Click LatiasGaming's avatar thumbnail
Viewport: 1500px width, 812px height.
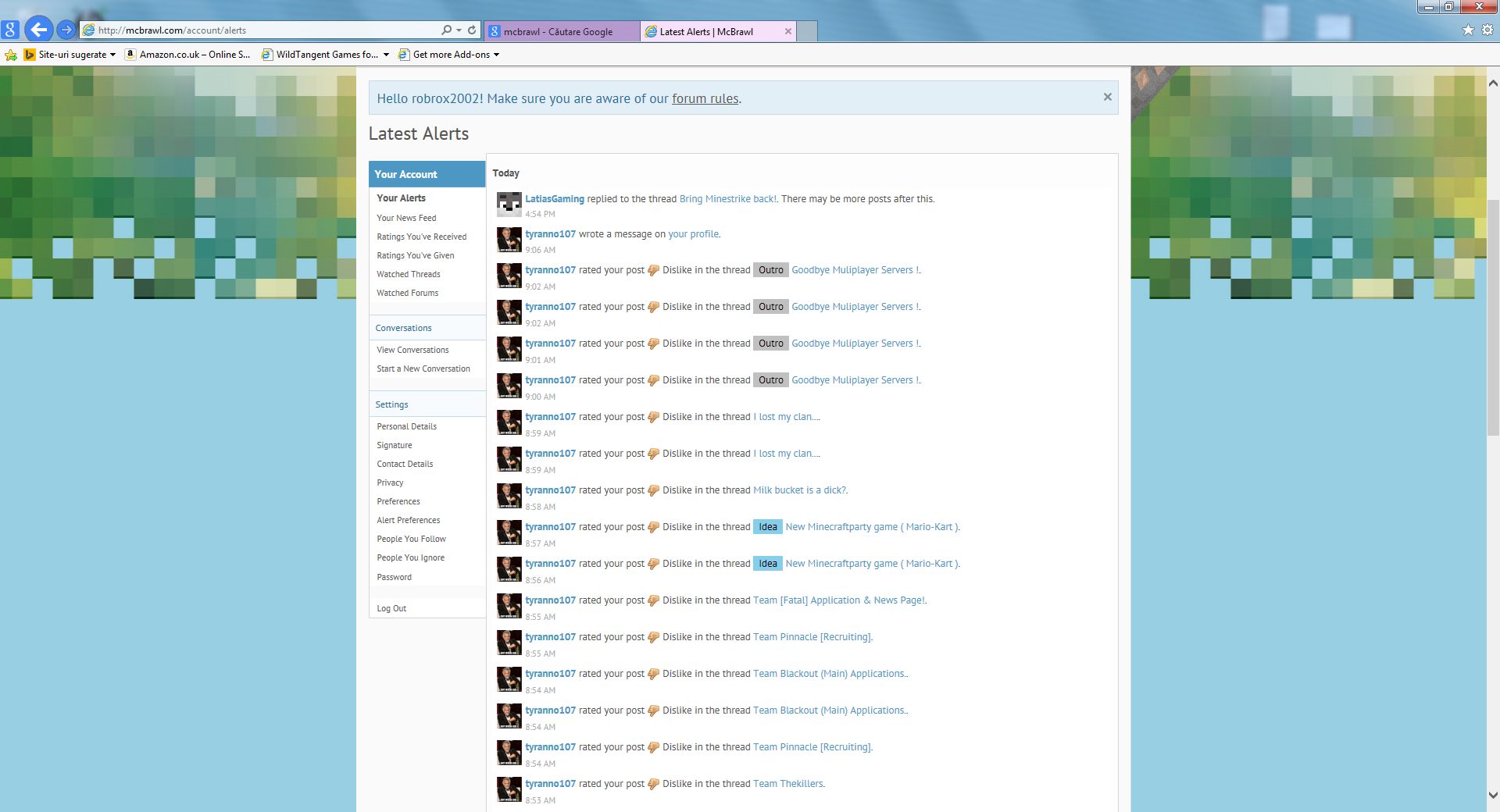coord(509,205)
